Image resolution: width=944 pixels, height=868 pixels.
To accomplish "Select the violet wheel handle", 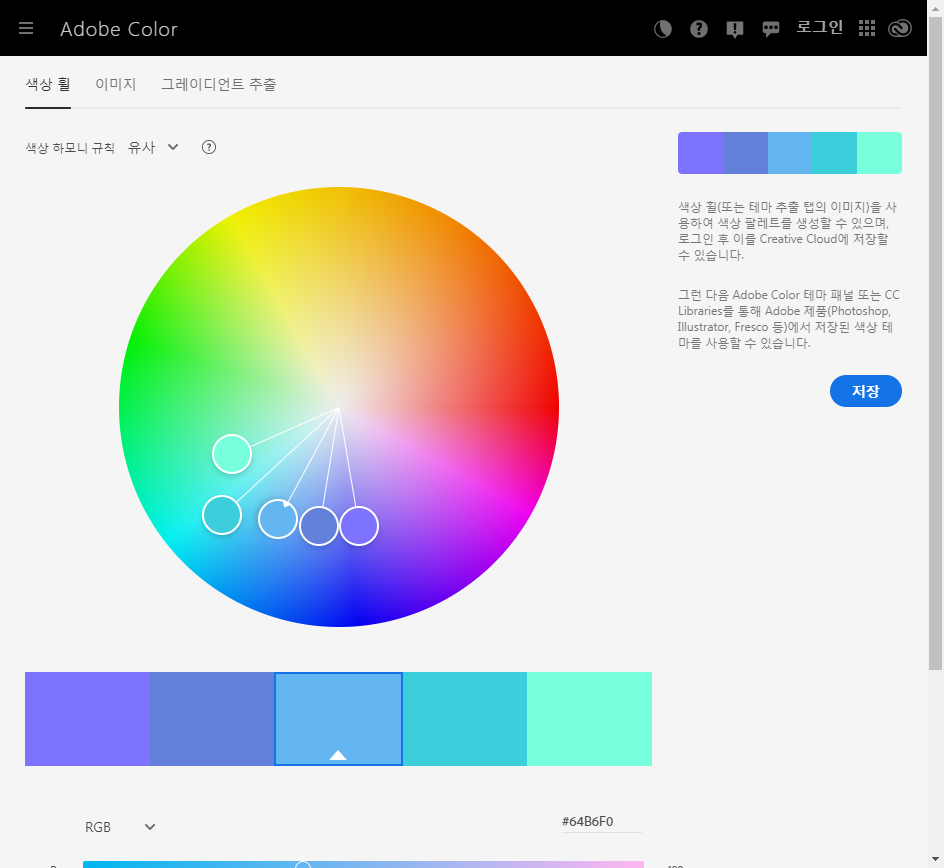I will tap(359, 526).
